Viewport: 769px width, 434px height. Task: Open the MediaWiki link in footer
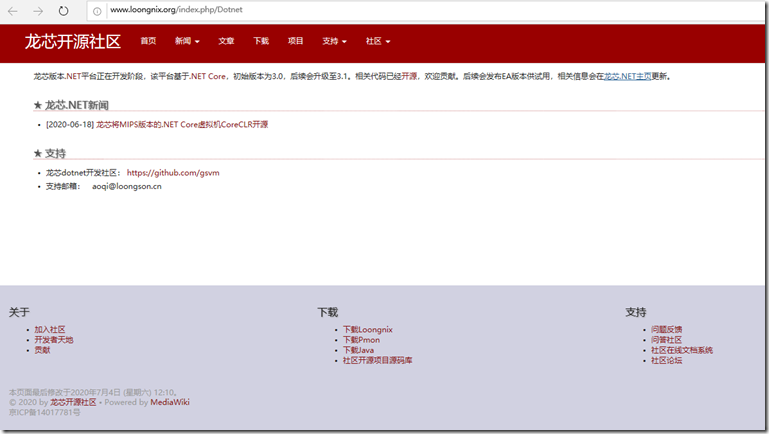[170, 402]
